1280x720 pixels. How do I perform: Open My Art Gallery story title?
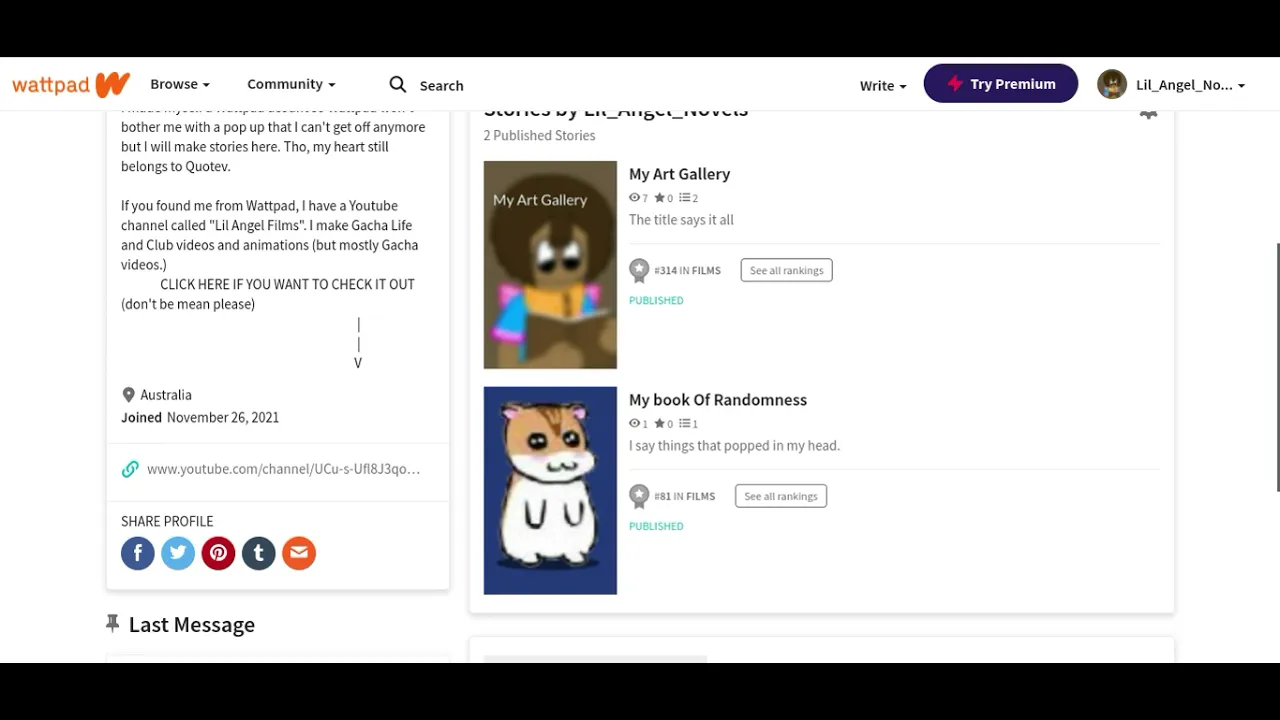[x=679, y=174]
